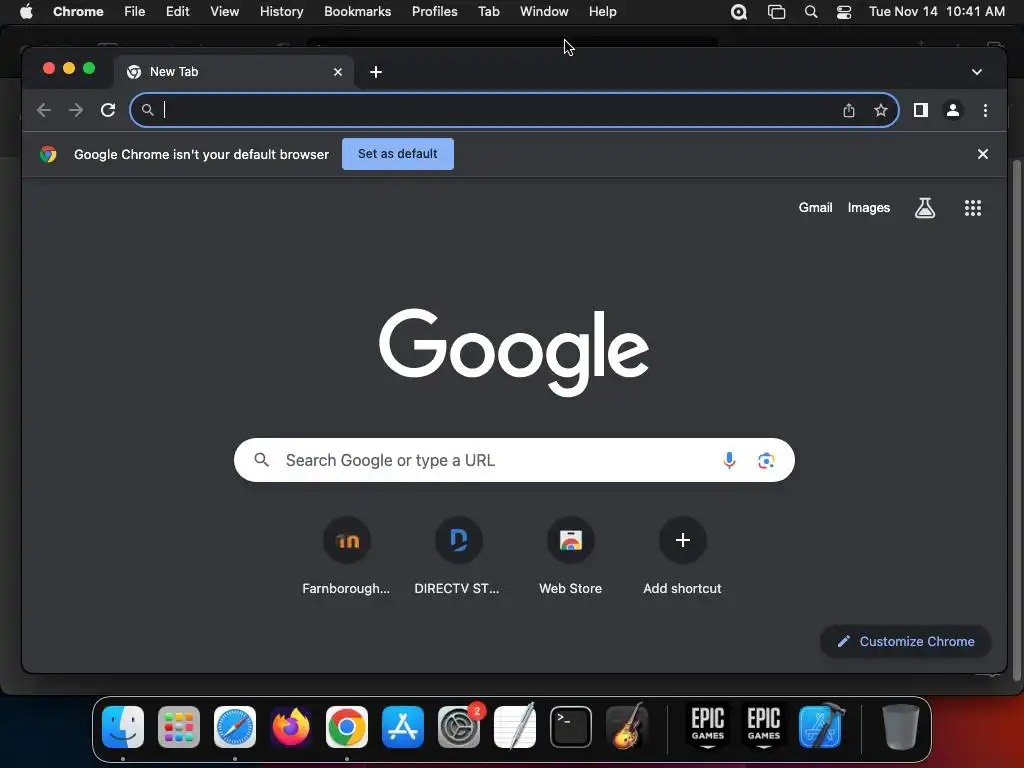Image resolution: width=1024 pixels, height=768 pixels.
Task: Close the New Tab tab
Action: (x=338, y=72)
